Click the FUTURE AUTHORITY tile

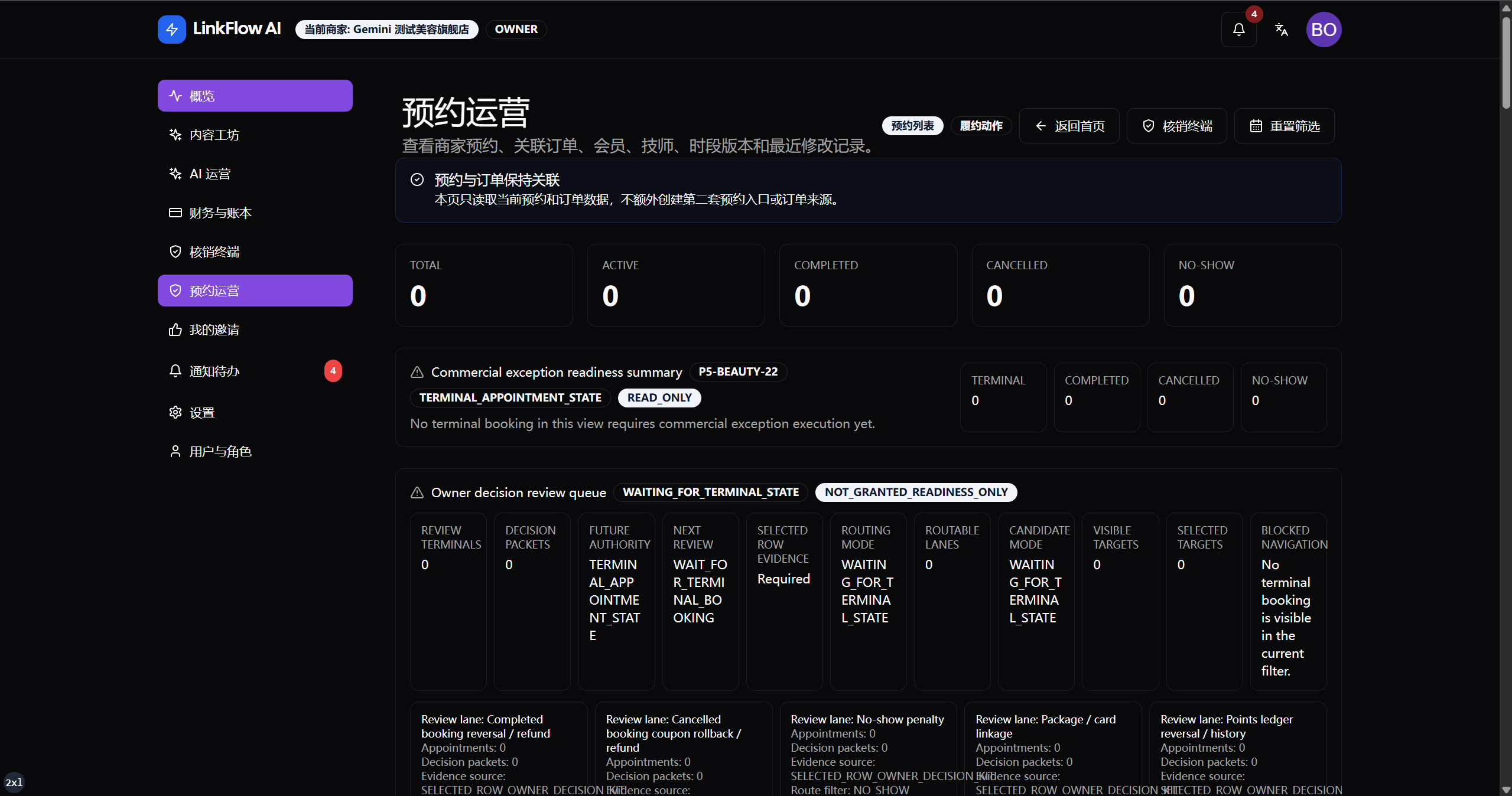coord(616,602)
